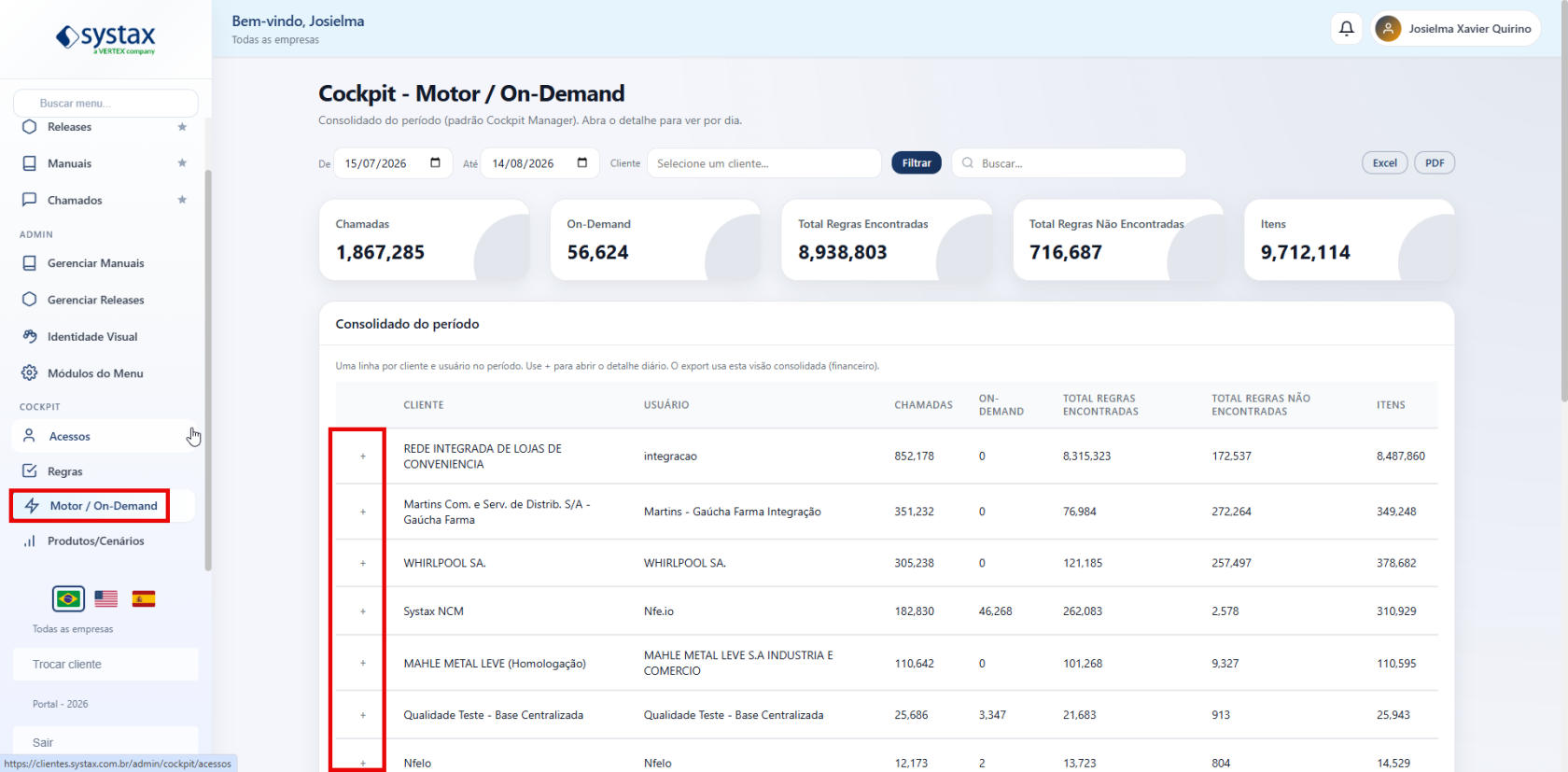Expand the Systax NCM row details
The height and width of the screenshot is (772, 1568).
click(363, 611)
